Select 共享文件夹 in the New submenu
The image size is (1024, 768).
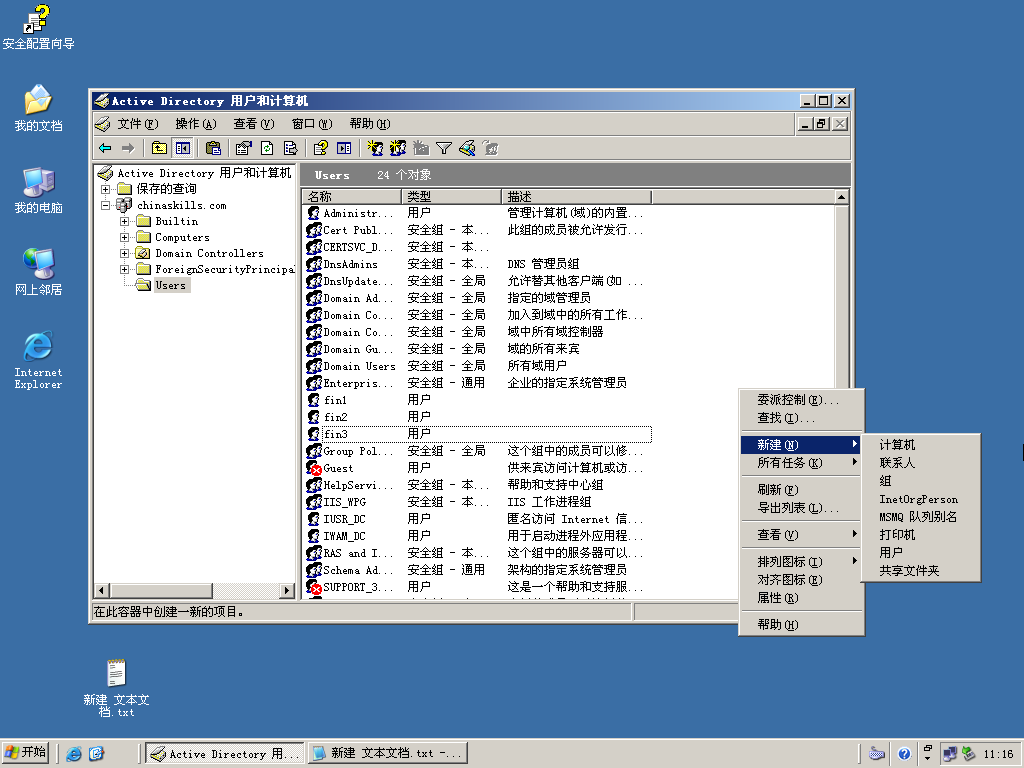click(921, 571)
